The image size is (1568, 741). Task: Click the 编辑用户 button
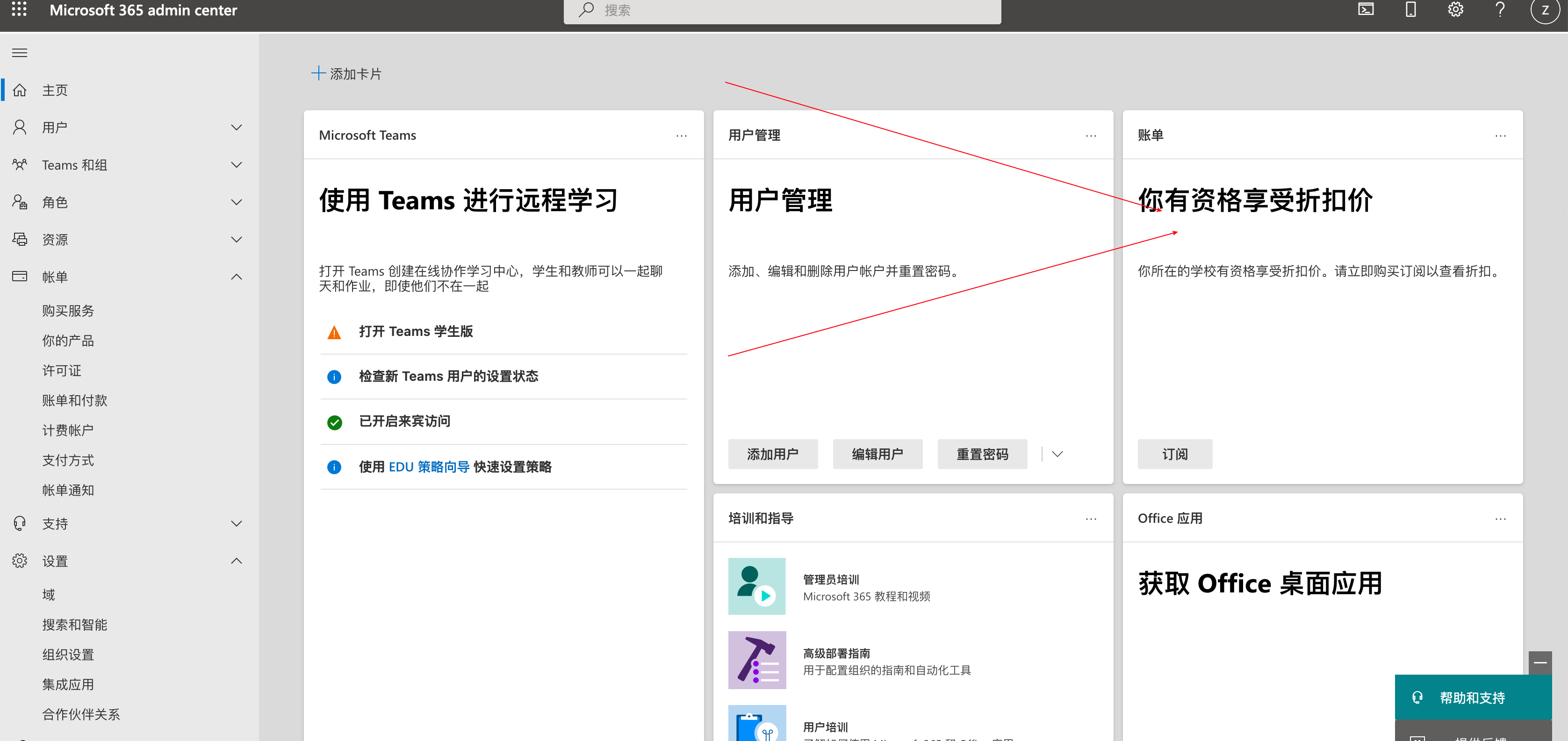point(877,454)
